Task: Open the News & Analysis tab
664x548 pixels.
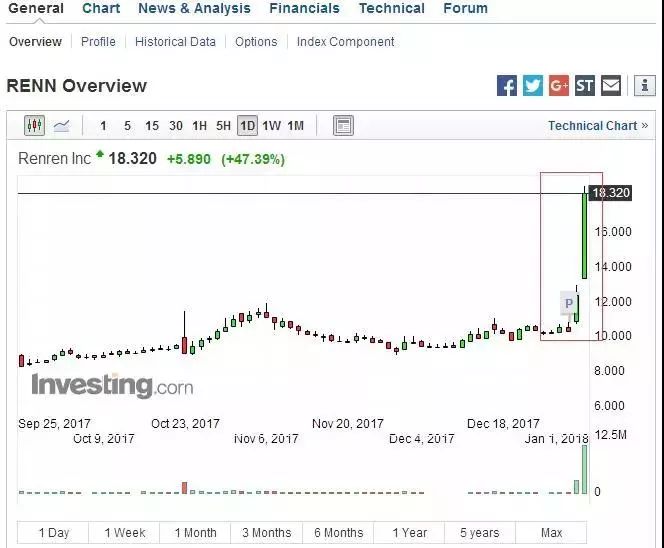Action: point(194,8)
